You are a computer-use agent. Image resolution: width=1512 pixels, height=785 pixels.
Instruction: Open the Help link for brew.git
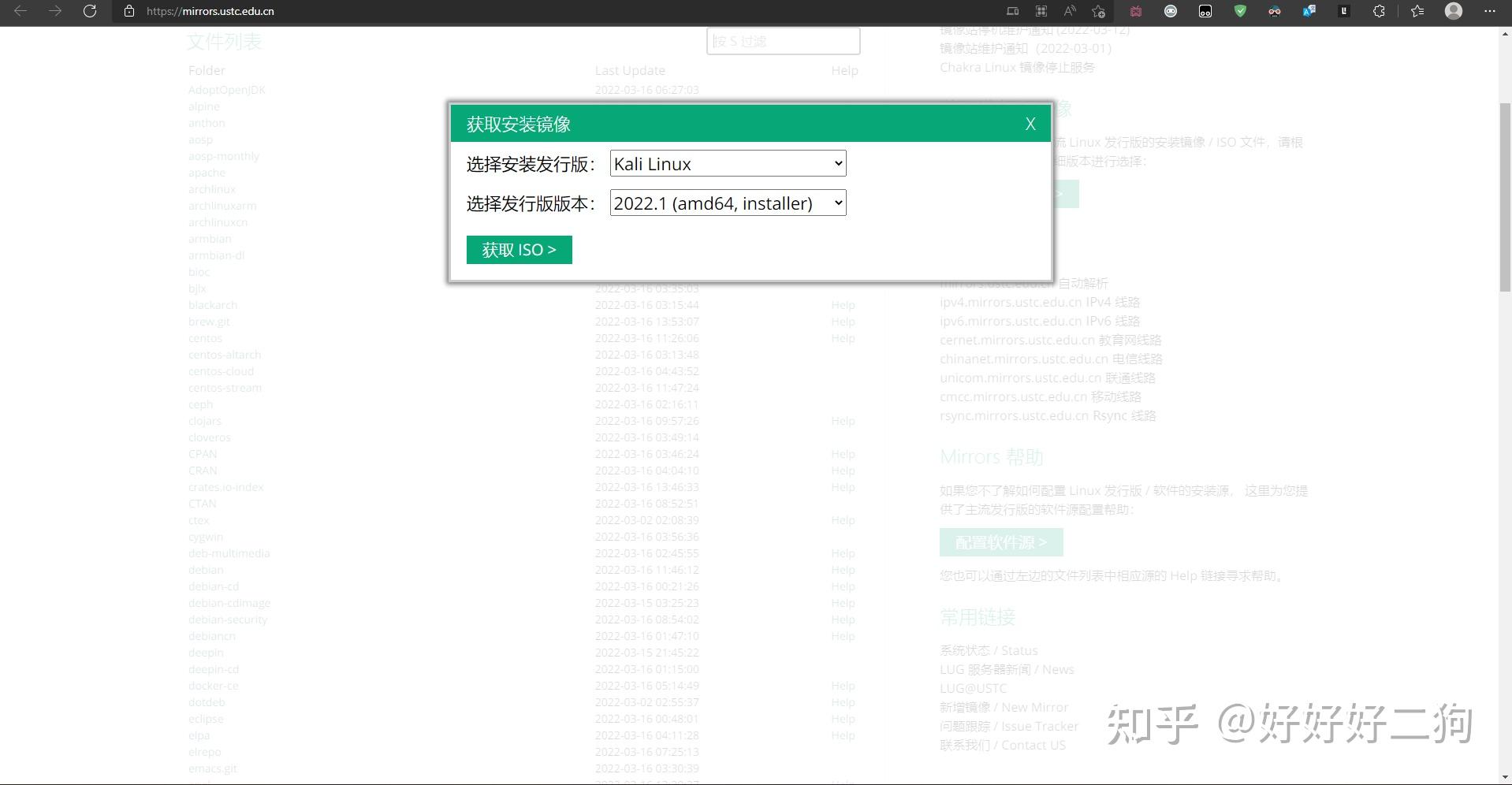843,322
